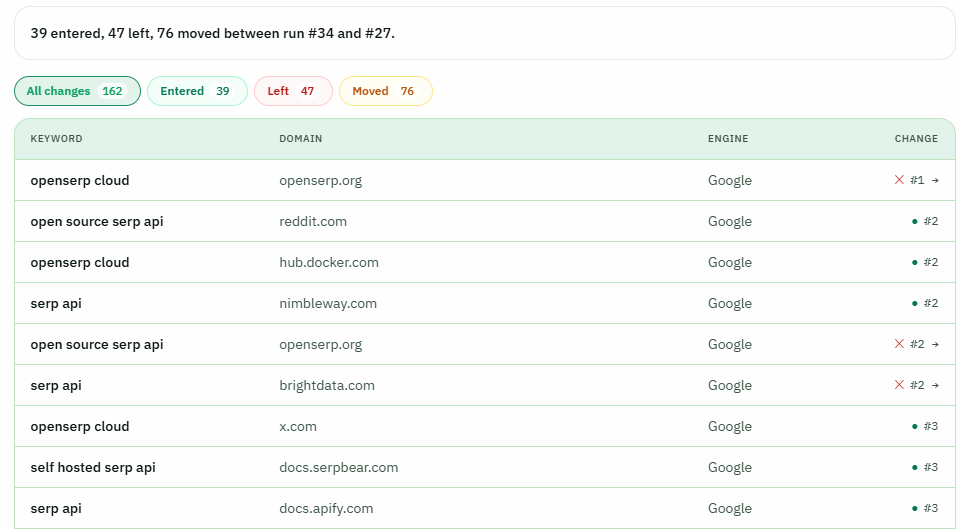Click keyword 'self hosted serp api'

93,468
